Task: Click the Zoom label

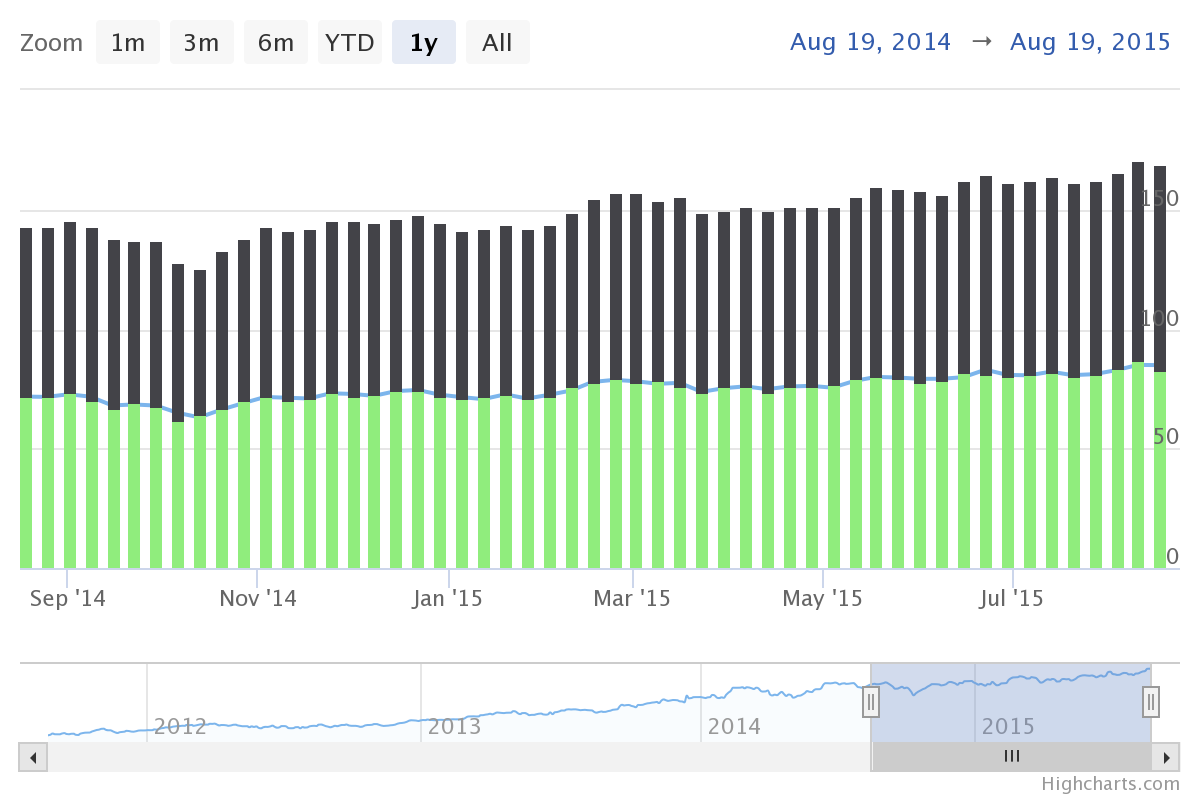Action: point(51,43)
